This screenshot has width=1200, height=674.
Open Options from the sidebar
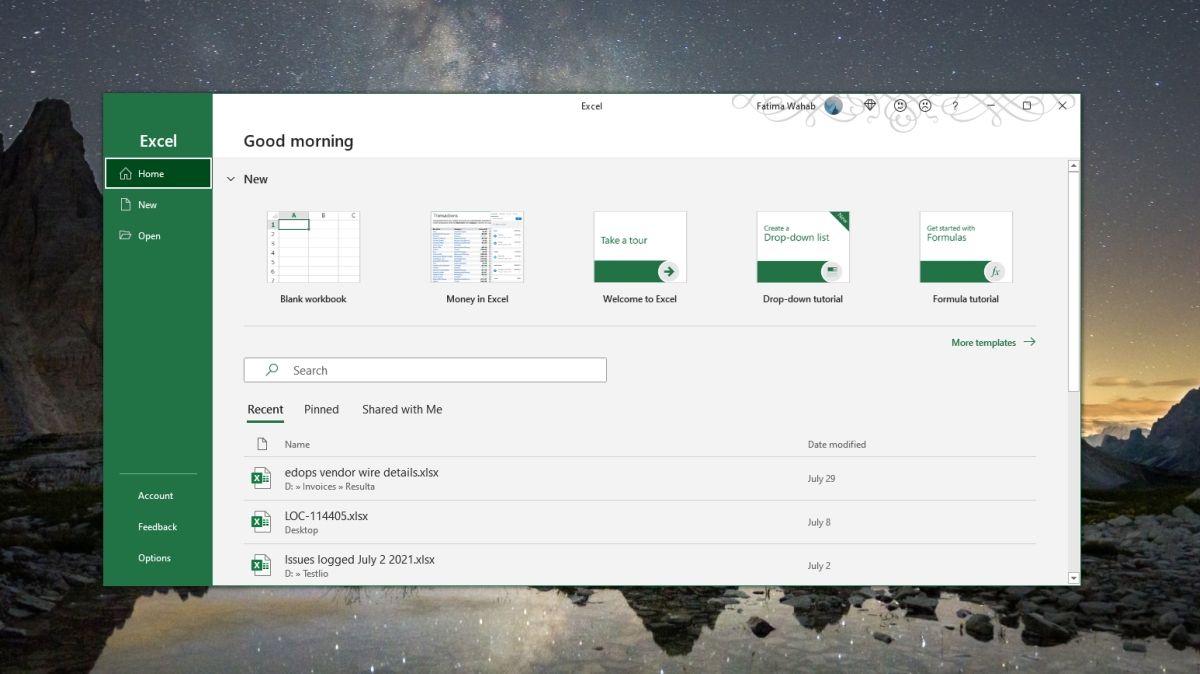tap(154, 558)
